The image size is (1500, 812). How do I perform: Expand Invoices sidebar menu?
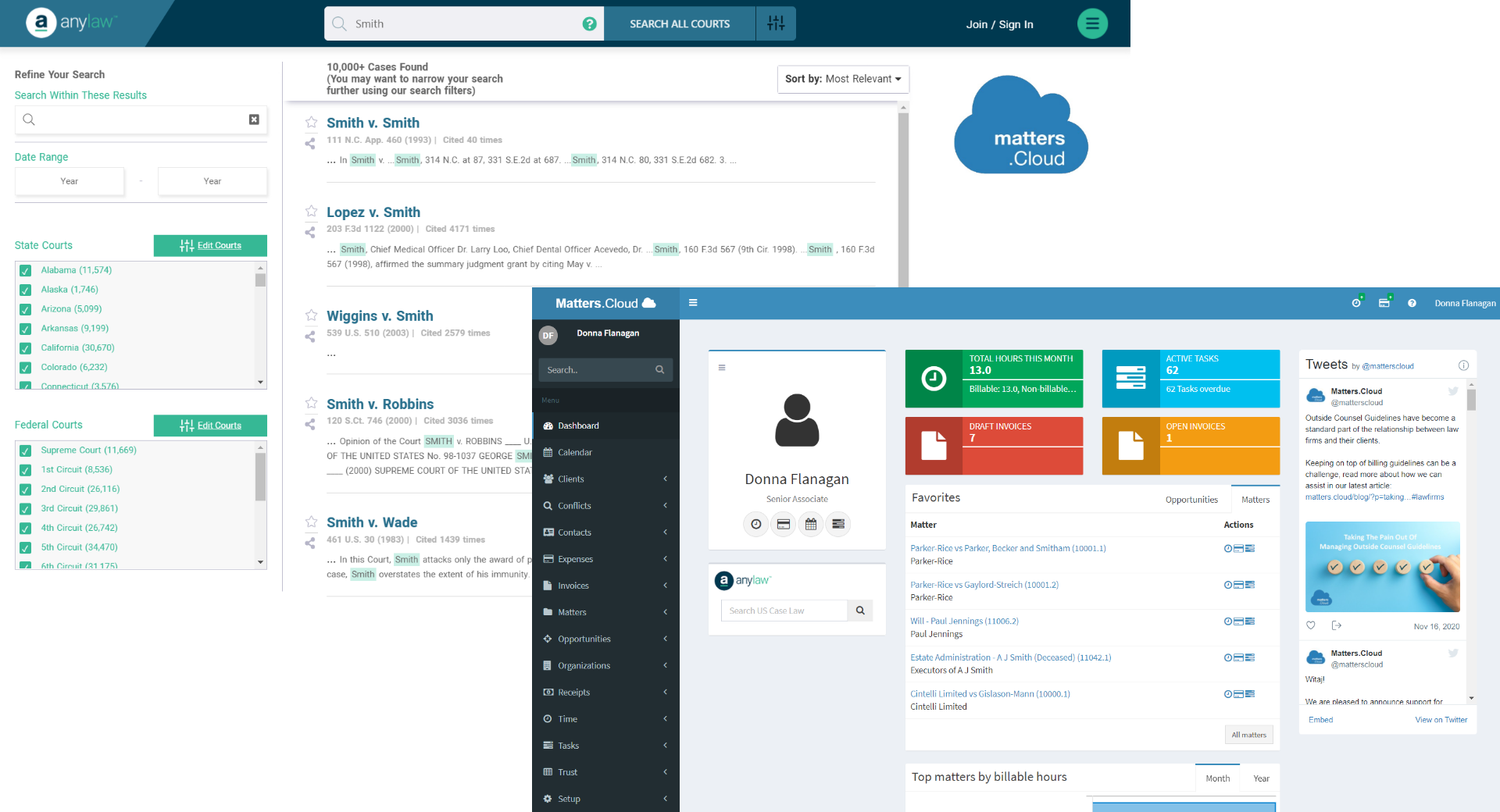[x=605, y=586]
